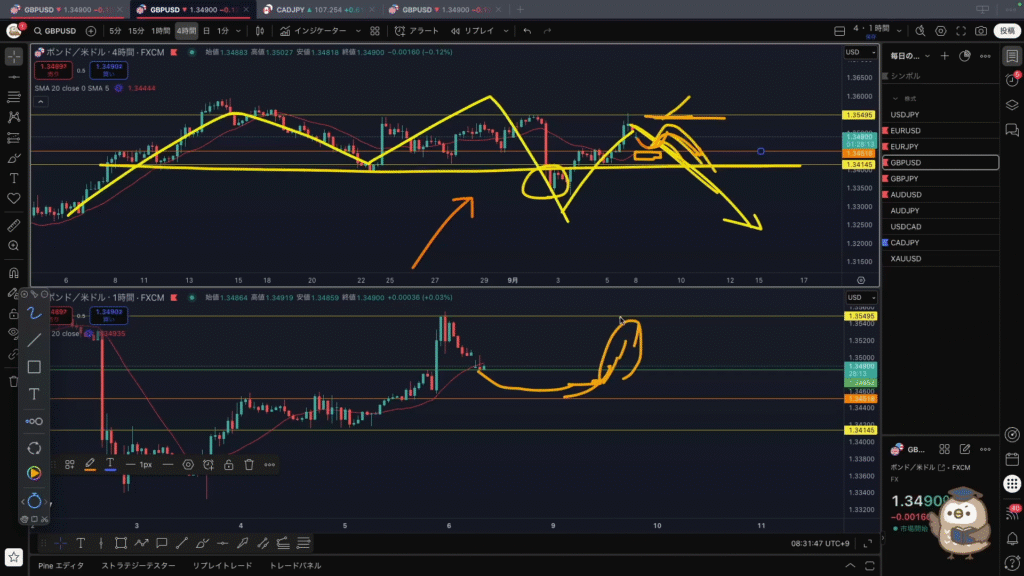
Task: Open drawing settings gear on floating drawing toolbar
Action: pos(188,465)
